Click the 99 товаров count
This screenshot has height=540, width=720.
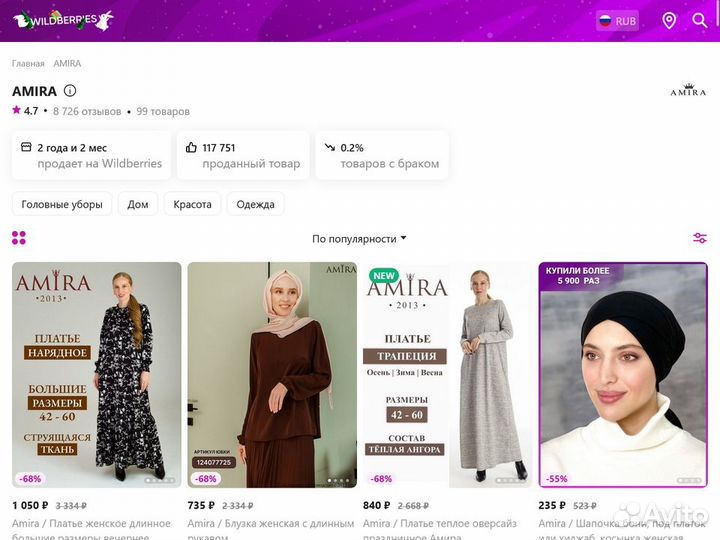point(163,112)
